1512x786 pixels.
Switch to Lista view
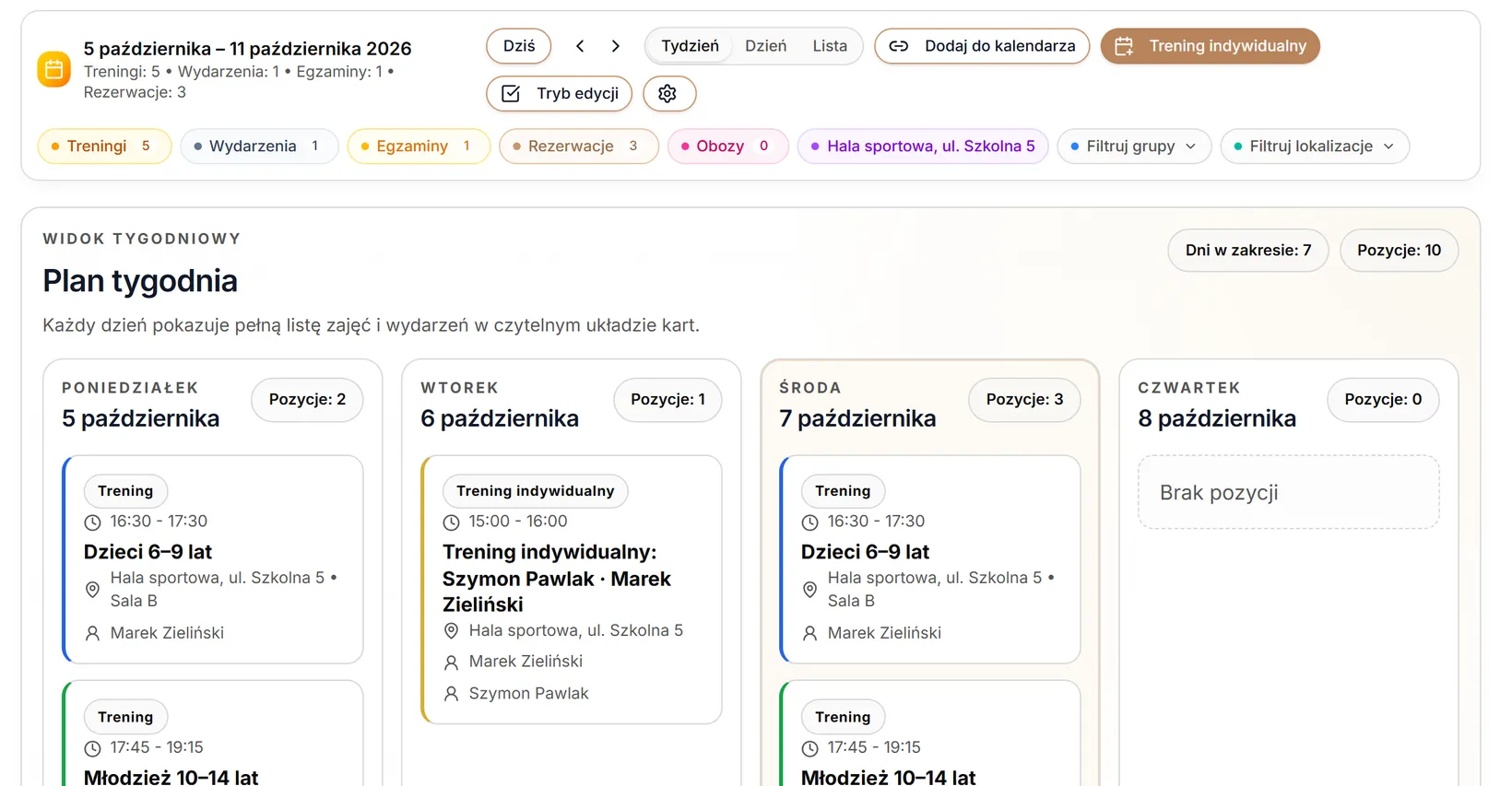click(x=830, y=46)
